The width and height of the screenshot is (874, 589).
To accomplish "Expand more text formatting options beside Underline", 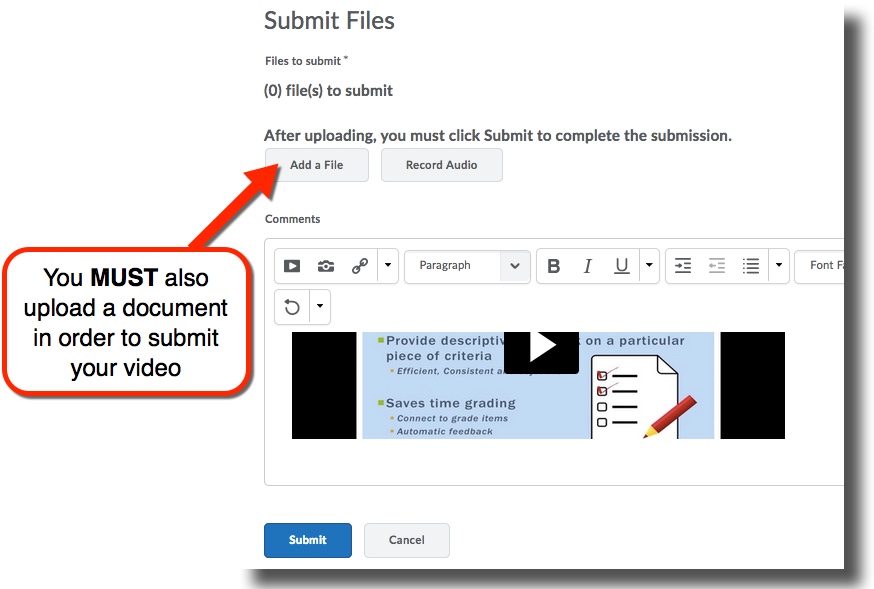I will point(649,266).
